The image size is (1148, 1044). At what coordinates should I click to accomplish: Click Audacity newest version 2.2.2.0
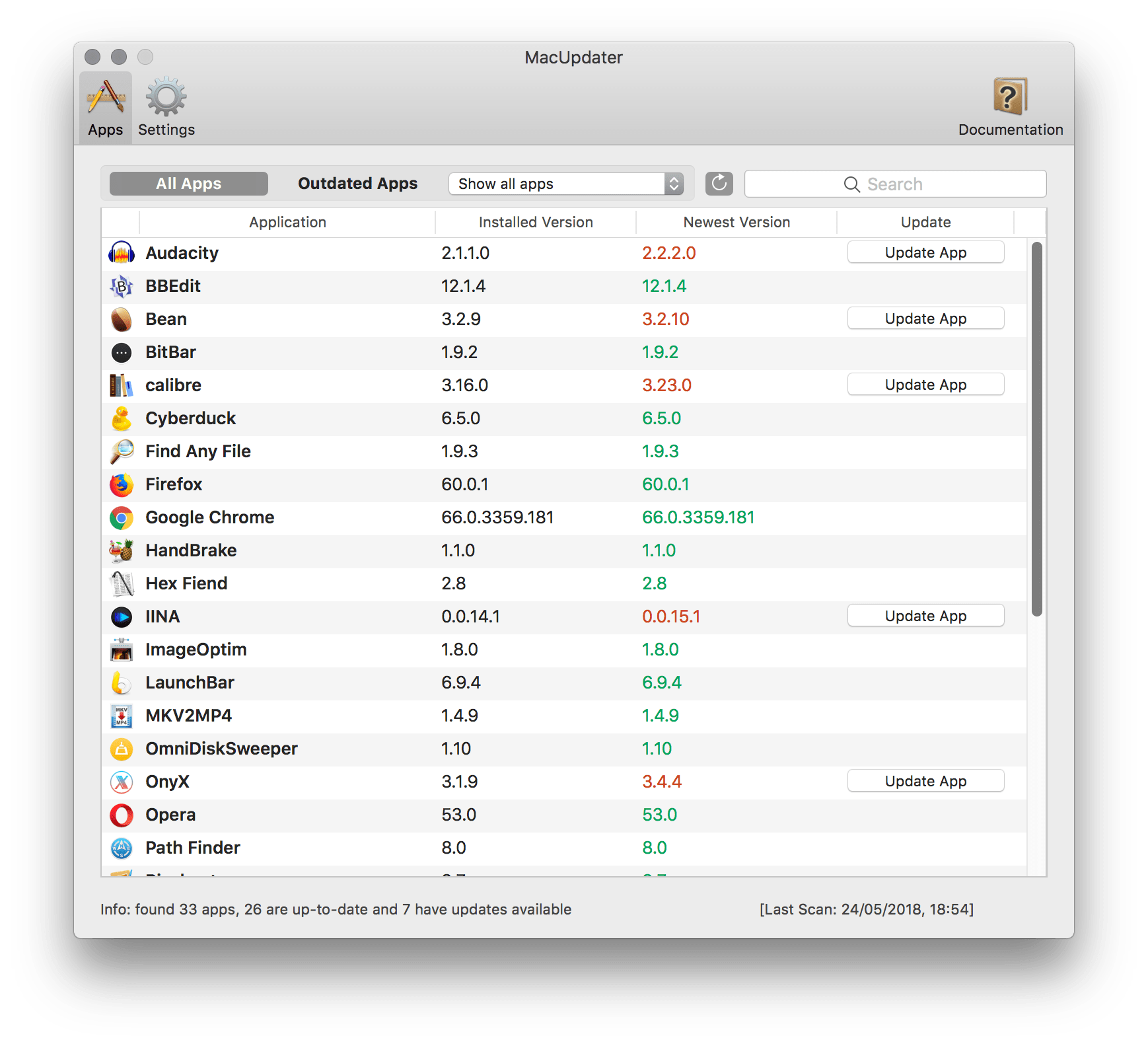point(669,253)
